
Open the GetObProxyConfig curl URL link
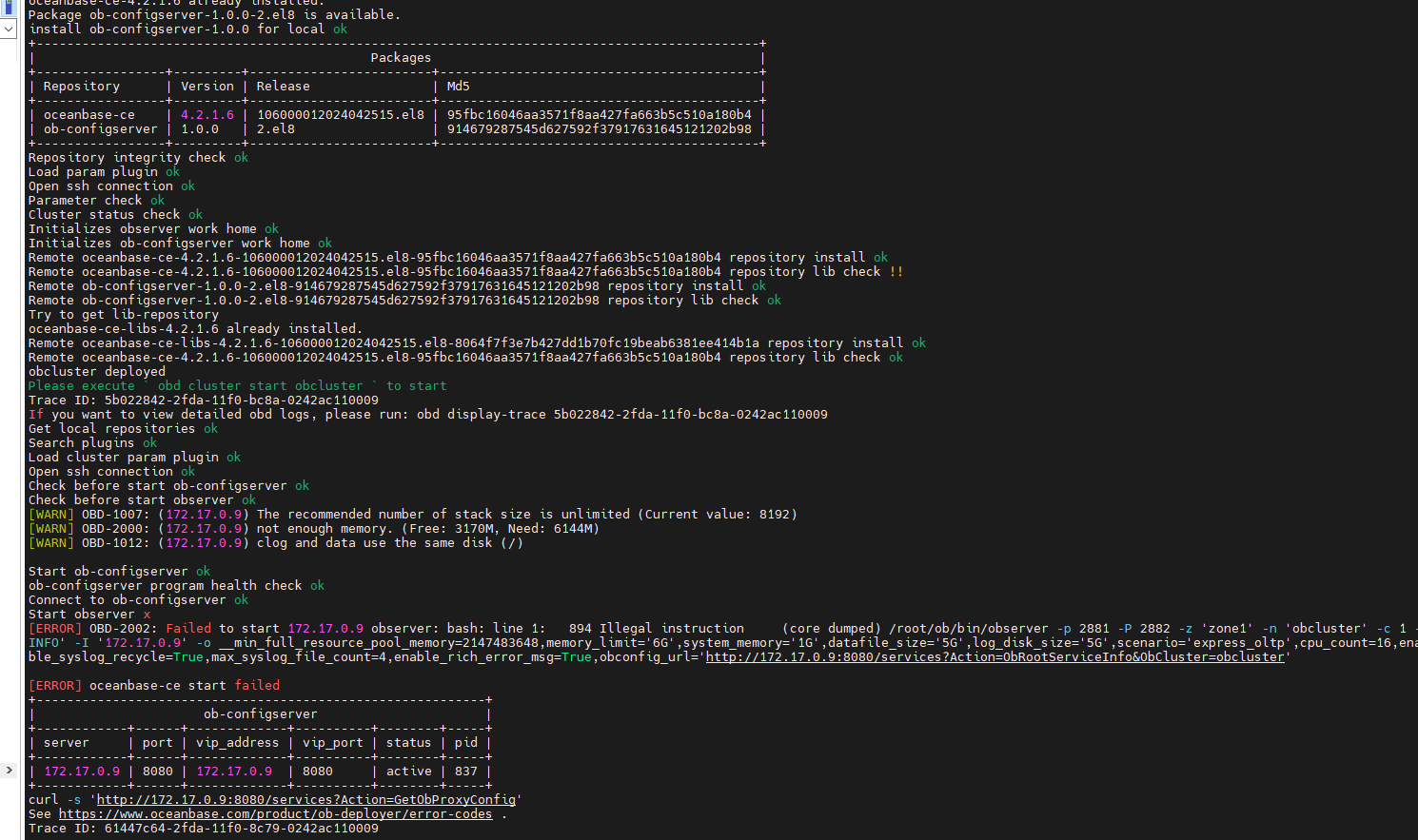click(x=306, y=800)
